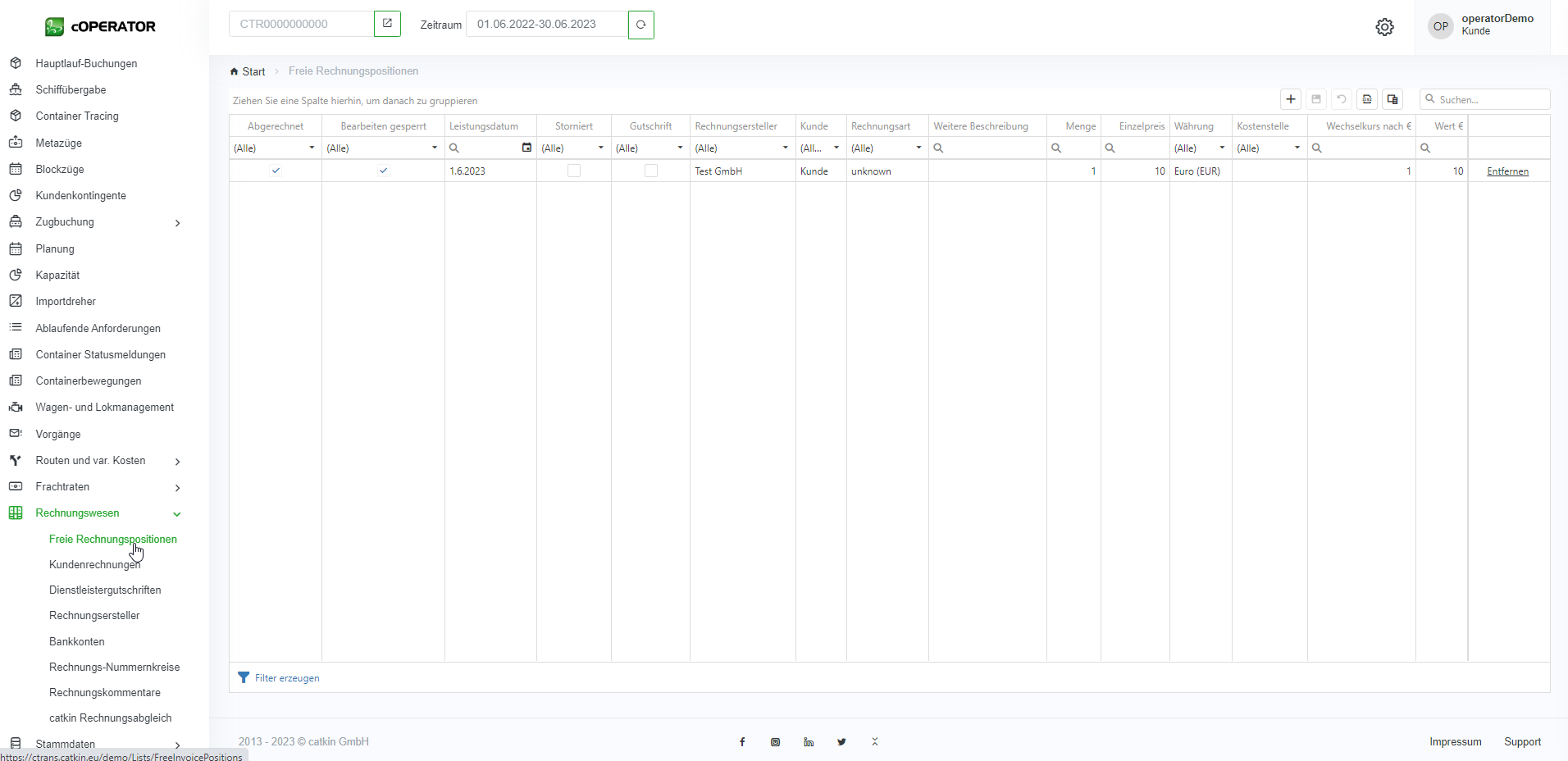Export the grid to Excel (xlsx icon)
Image resolution: width=1568 pixels, height=761 pixels.
1367,99
